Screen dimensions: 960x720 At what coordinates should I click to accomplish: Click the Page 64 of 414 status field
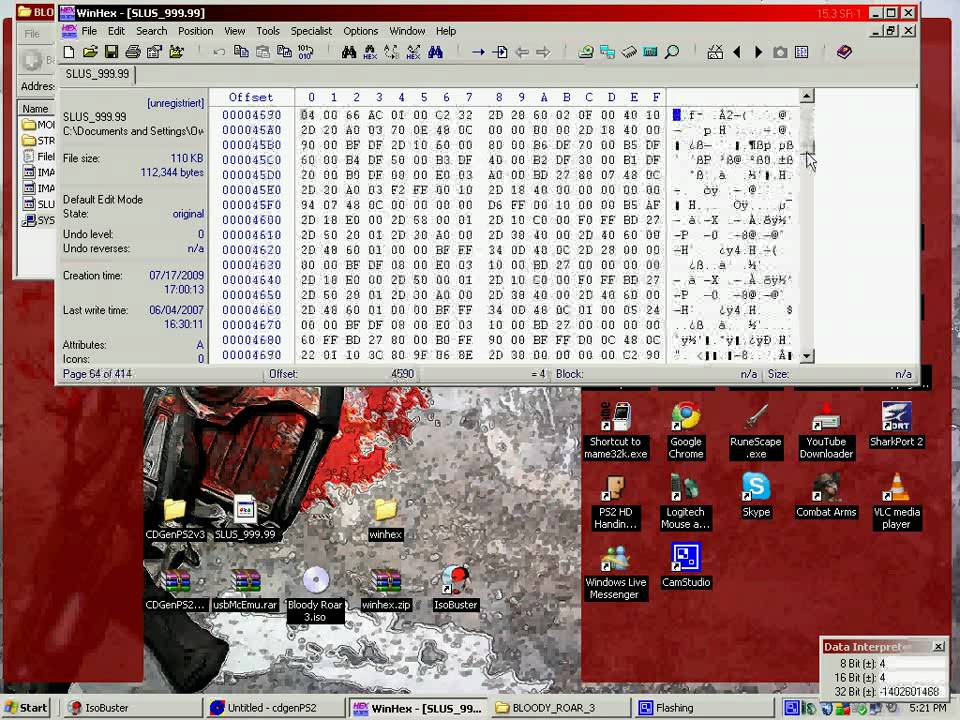pyautogui.click(x=97, y=373)
